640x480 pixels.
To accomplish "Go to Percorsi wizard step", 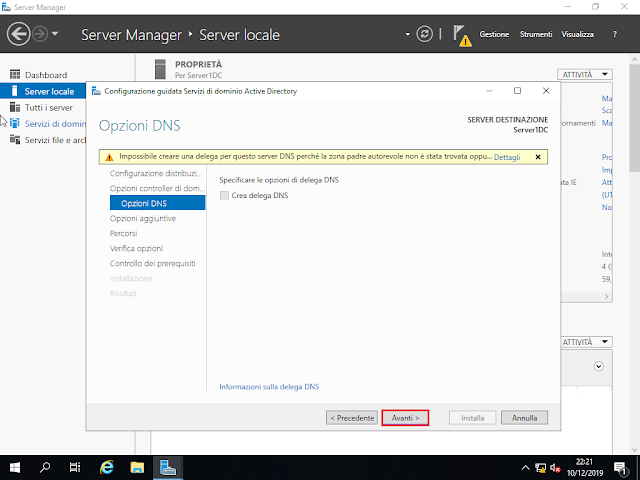I will pyautogui.click(x=123, y=233).
